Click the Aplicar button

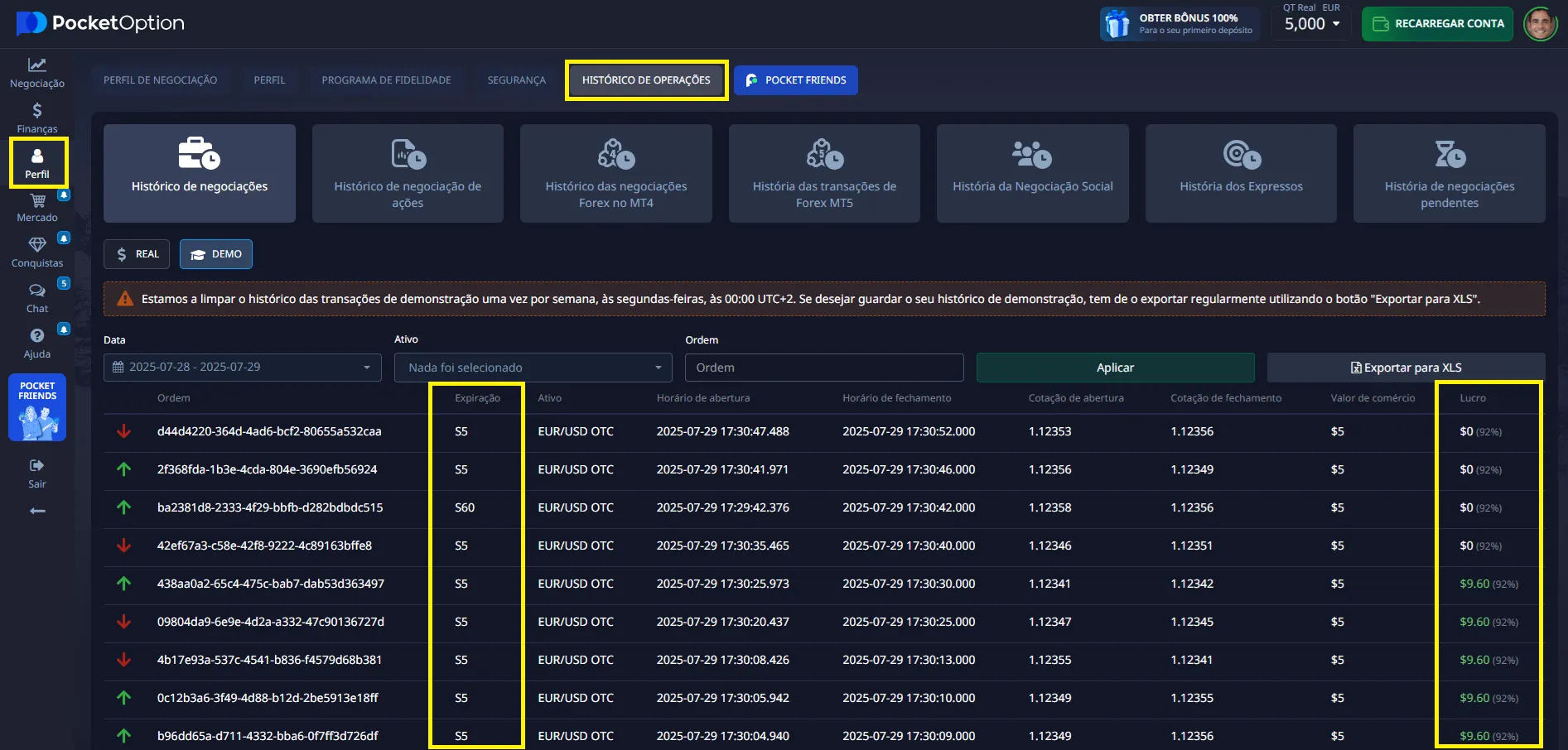tap(1116, 368)
